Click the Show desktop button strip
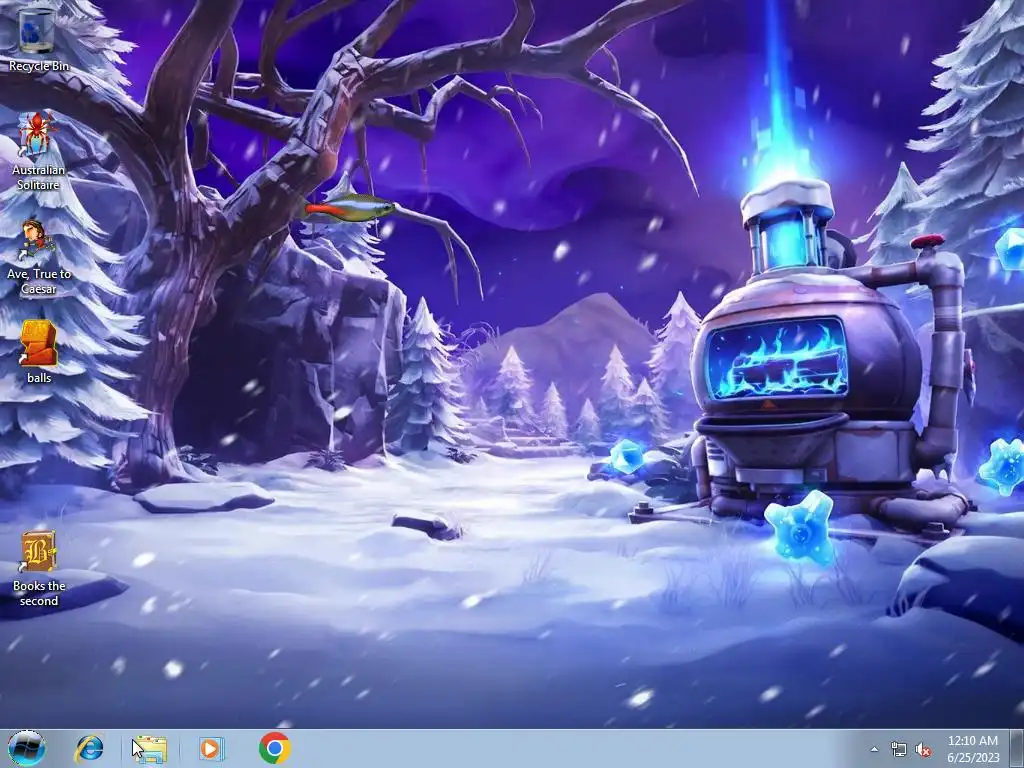 point(1017,749)
